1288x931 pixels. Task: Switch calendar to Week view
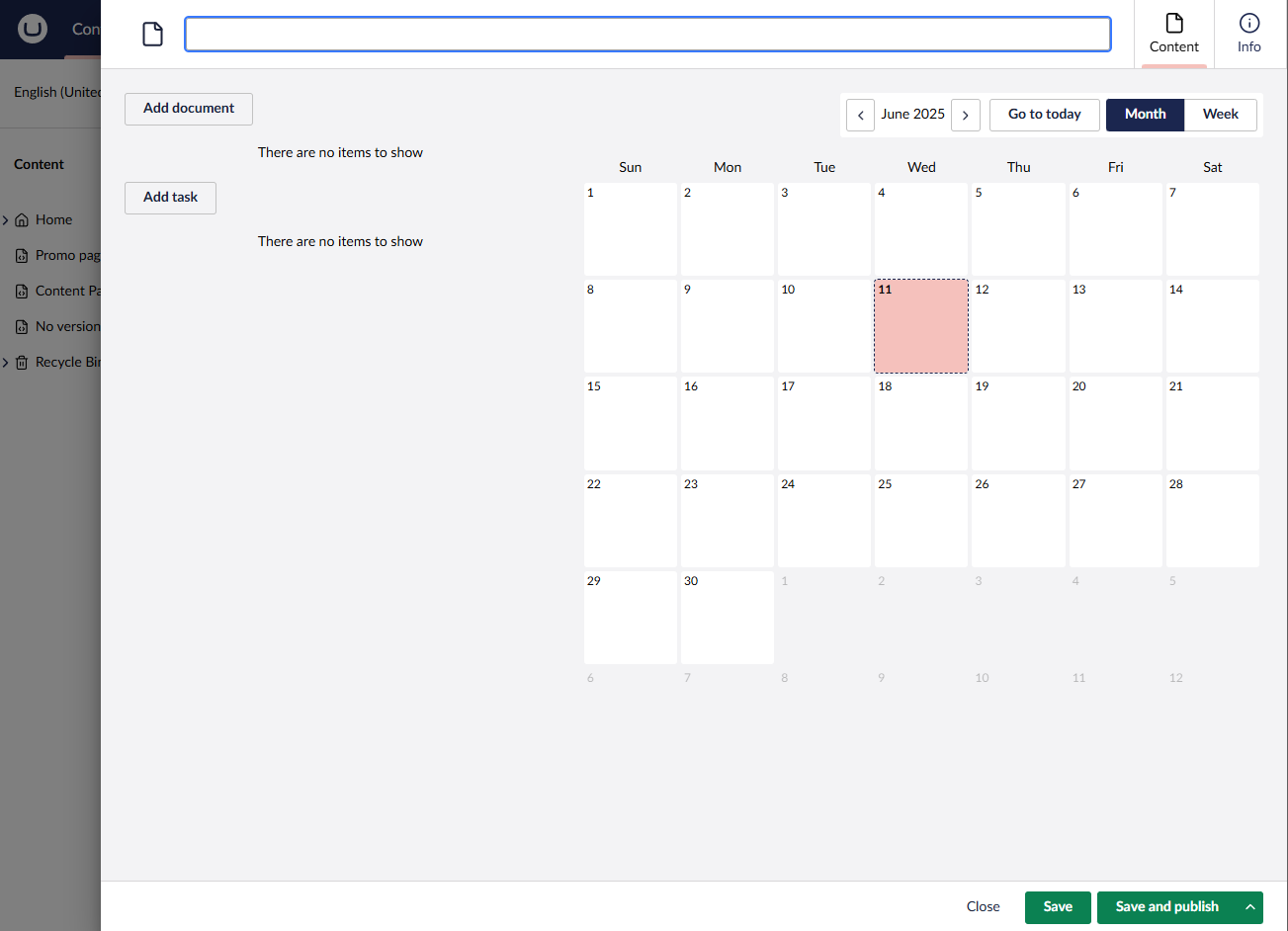[x=1220, y=115]
